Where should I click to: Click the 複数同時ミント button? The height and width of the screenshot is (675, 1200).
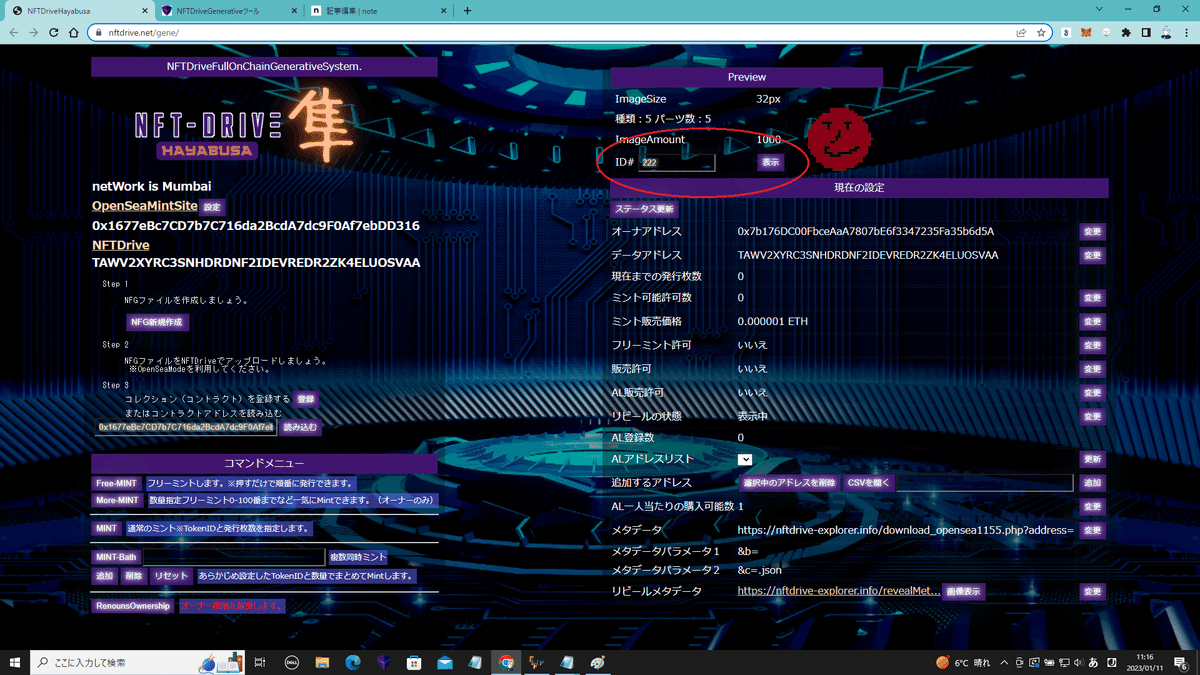(358, 557)
